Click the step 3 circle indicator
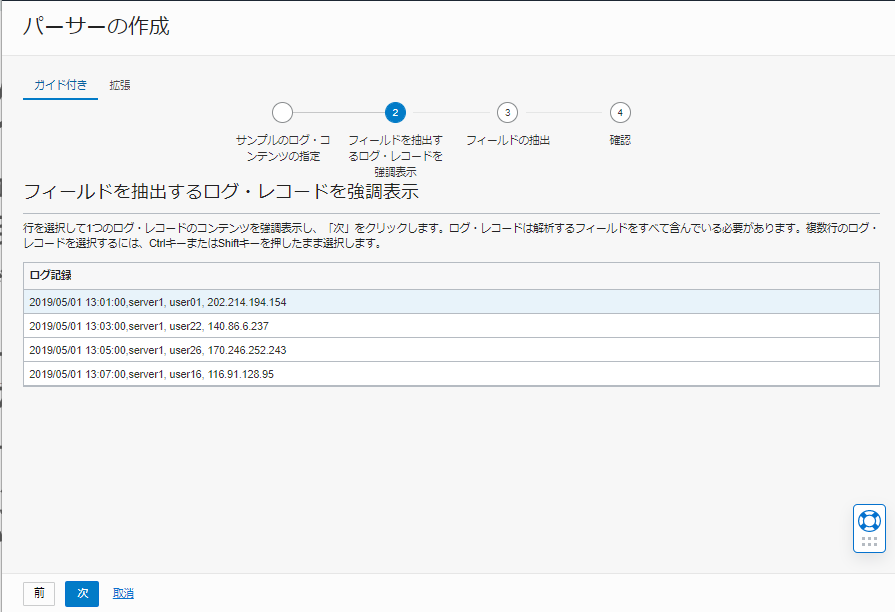Screen dimensions: 895x612 [x=507, y=112]
